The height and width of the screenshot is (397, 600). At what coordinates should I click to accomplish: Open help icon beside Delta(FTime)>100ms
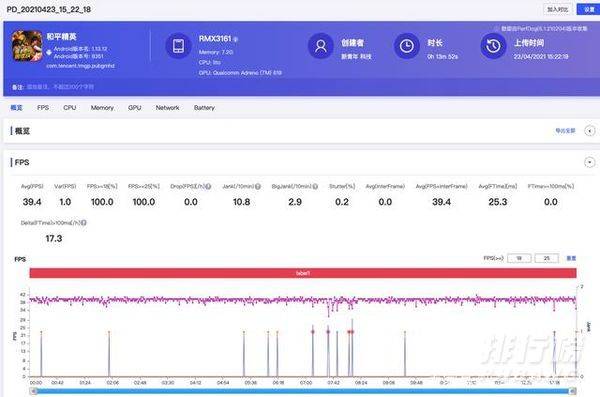(84, 223)
